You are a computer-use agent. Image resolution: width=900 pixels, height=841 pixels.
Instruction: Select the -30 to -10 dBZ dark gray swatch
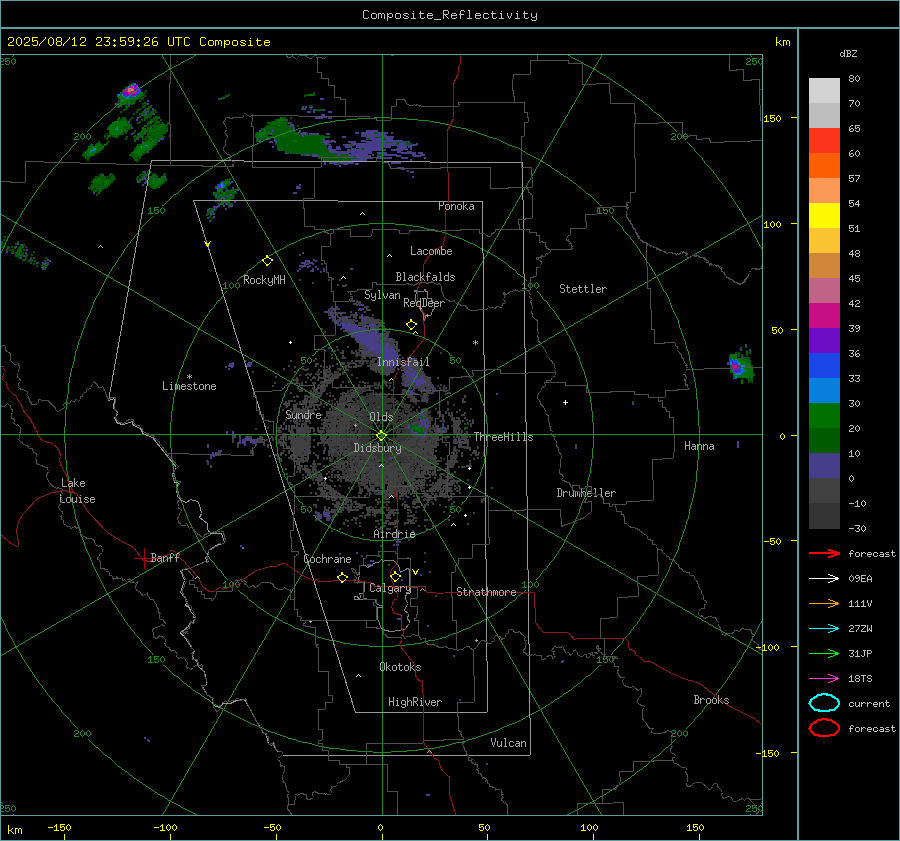coord(824,515)
